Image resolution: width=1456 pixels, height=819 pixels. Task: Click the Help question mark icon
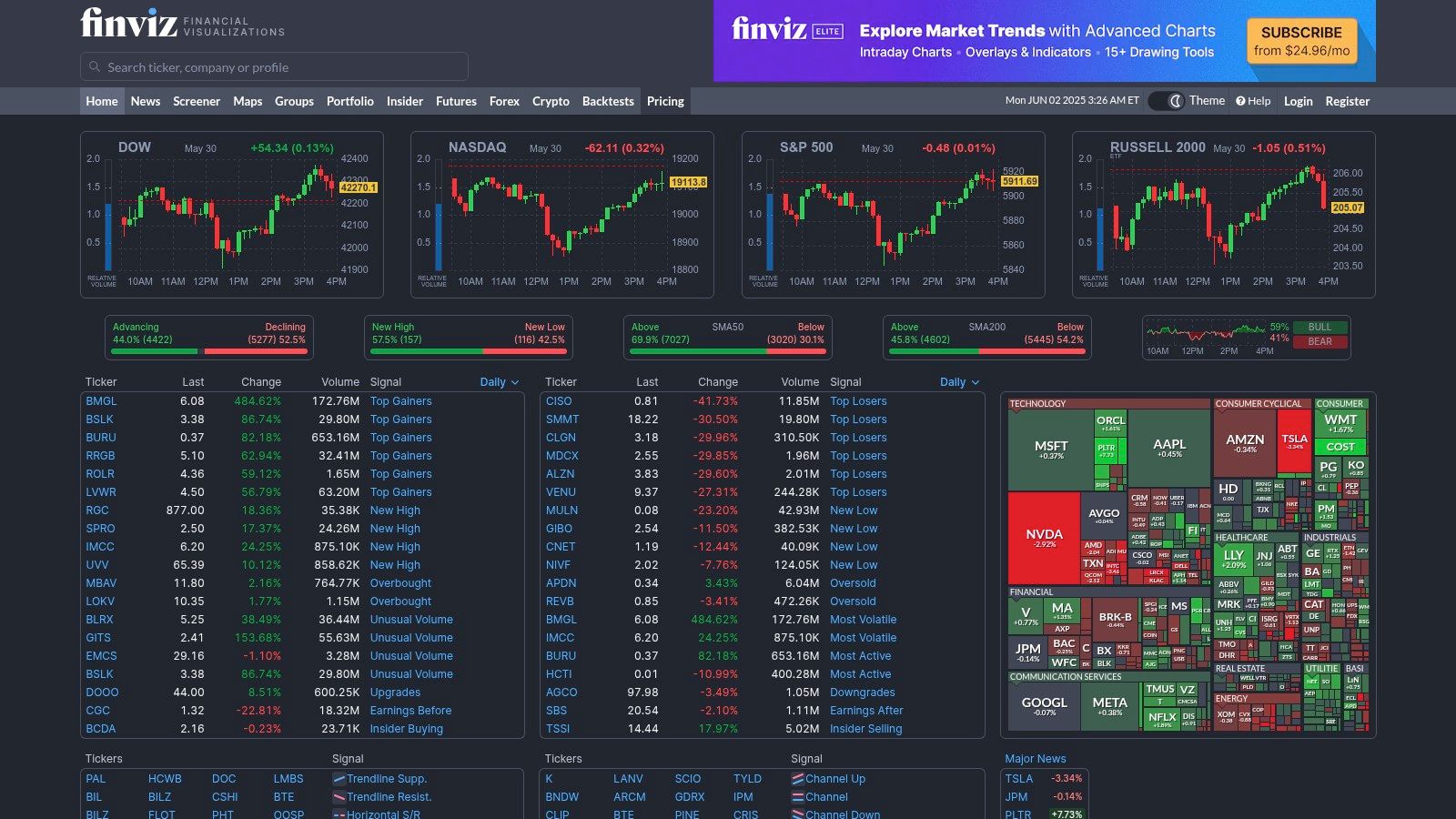1240,101
